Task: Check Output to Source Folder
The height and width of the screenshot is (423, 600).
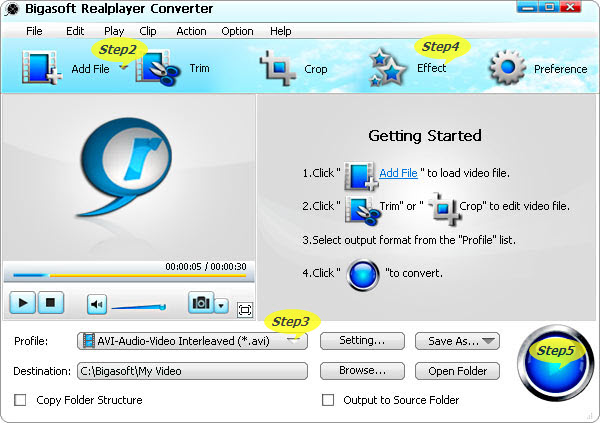Action: click(328, 400)
